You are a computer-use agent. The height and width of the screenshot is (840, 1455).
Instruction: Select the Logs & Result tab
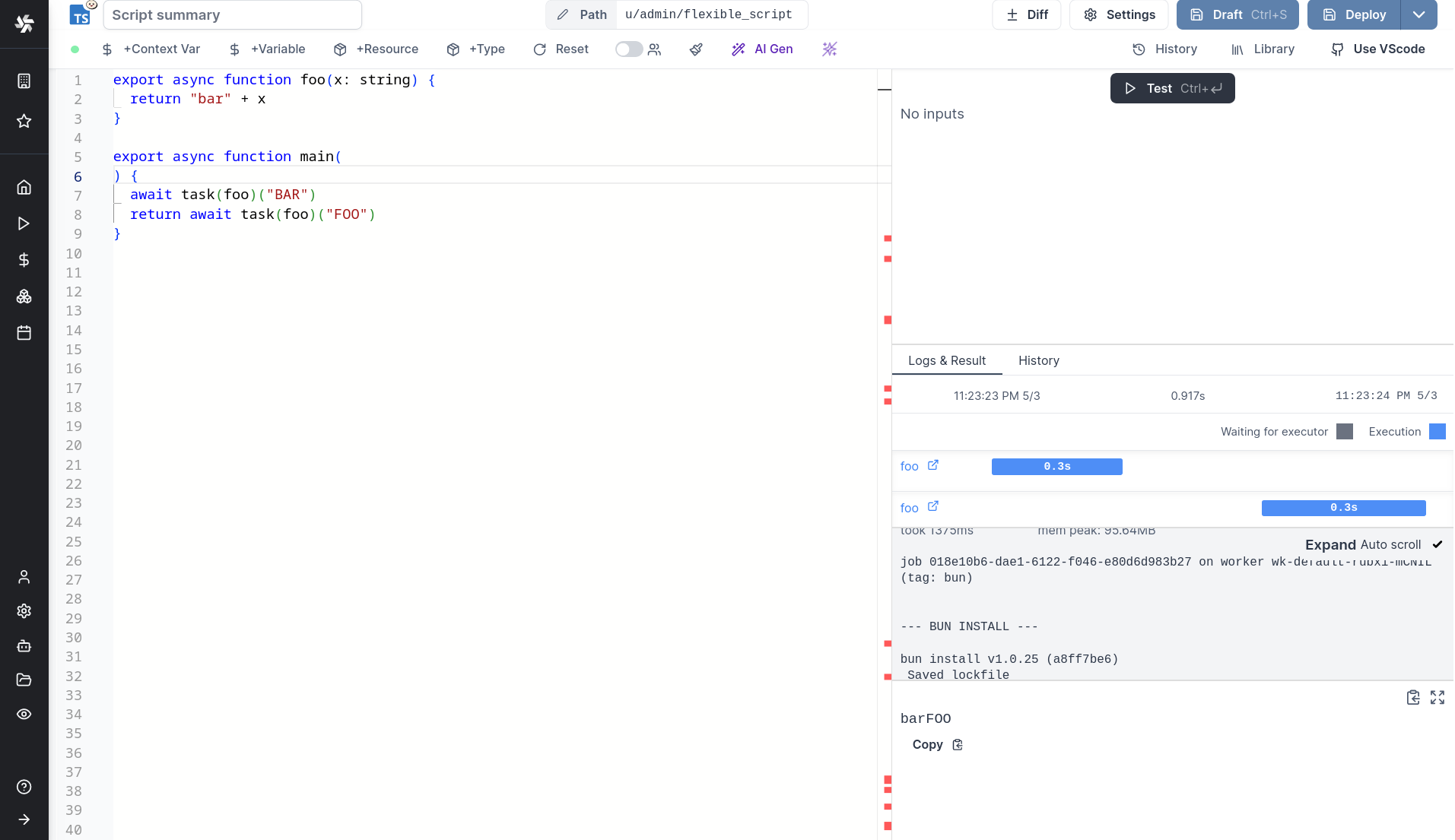click(947, 360)
